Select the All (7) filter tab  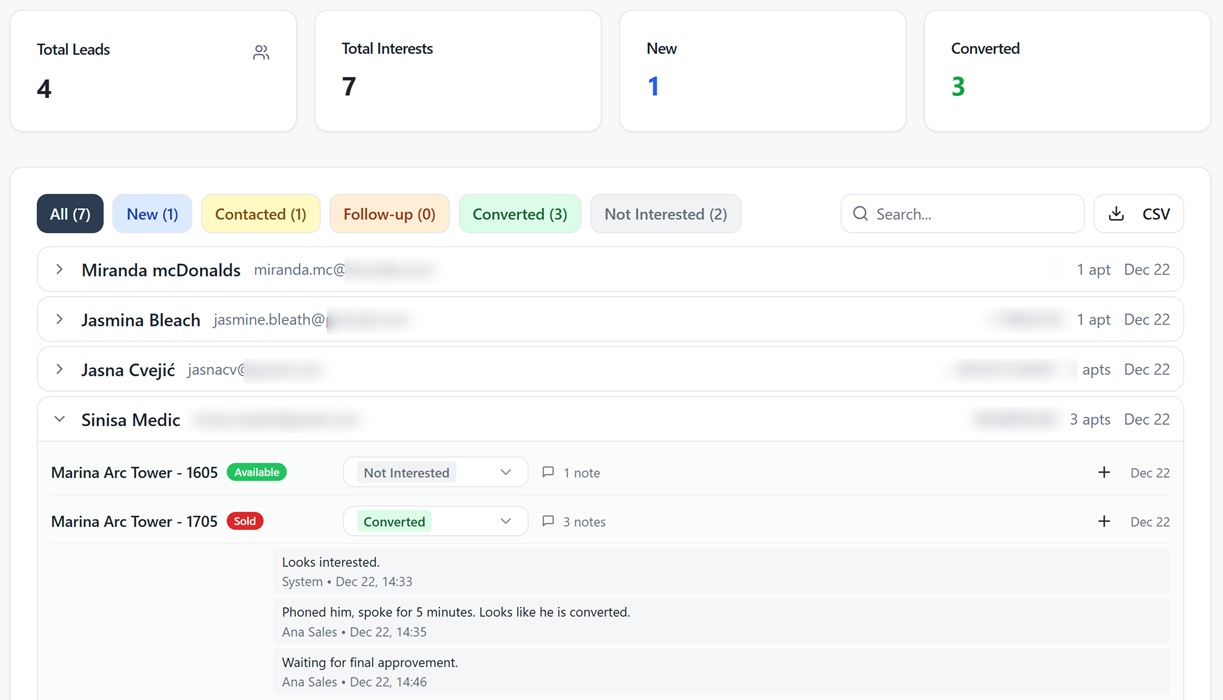[70, 214]
